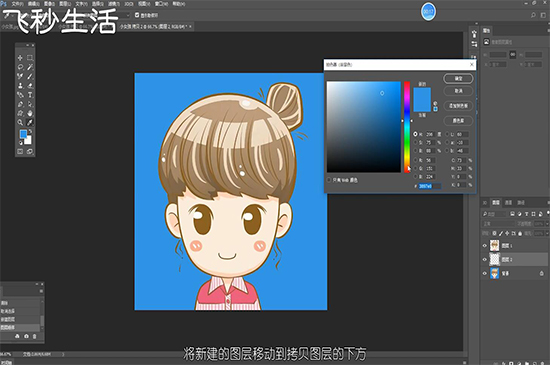Open the layer fill dropdown arrow
The image size is (550, 365).
pos(547,233)
